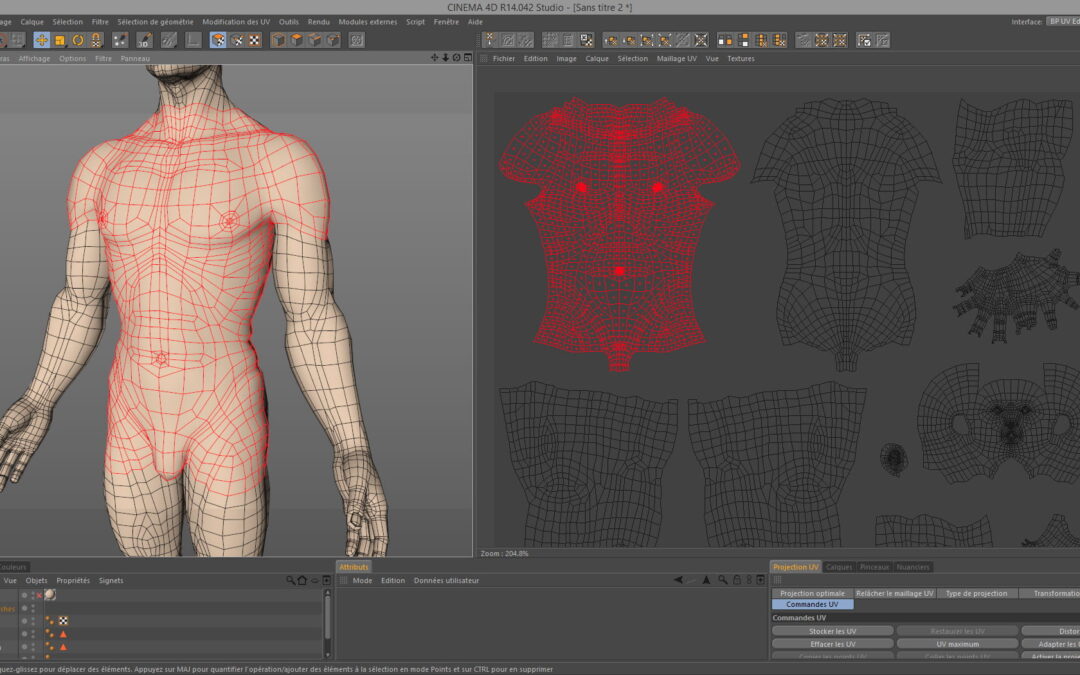Viewport: 1080px width, 675px height.
Task: Click the viewport rotate camera icon
Action: pyautogui.click(x=456, y=58)
